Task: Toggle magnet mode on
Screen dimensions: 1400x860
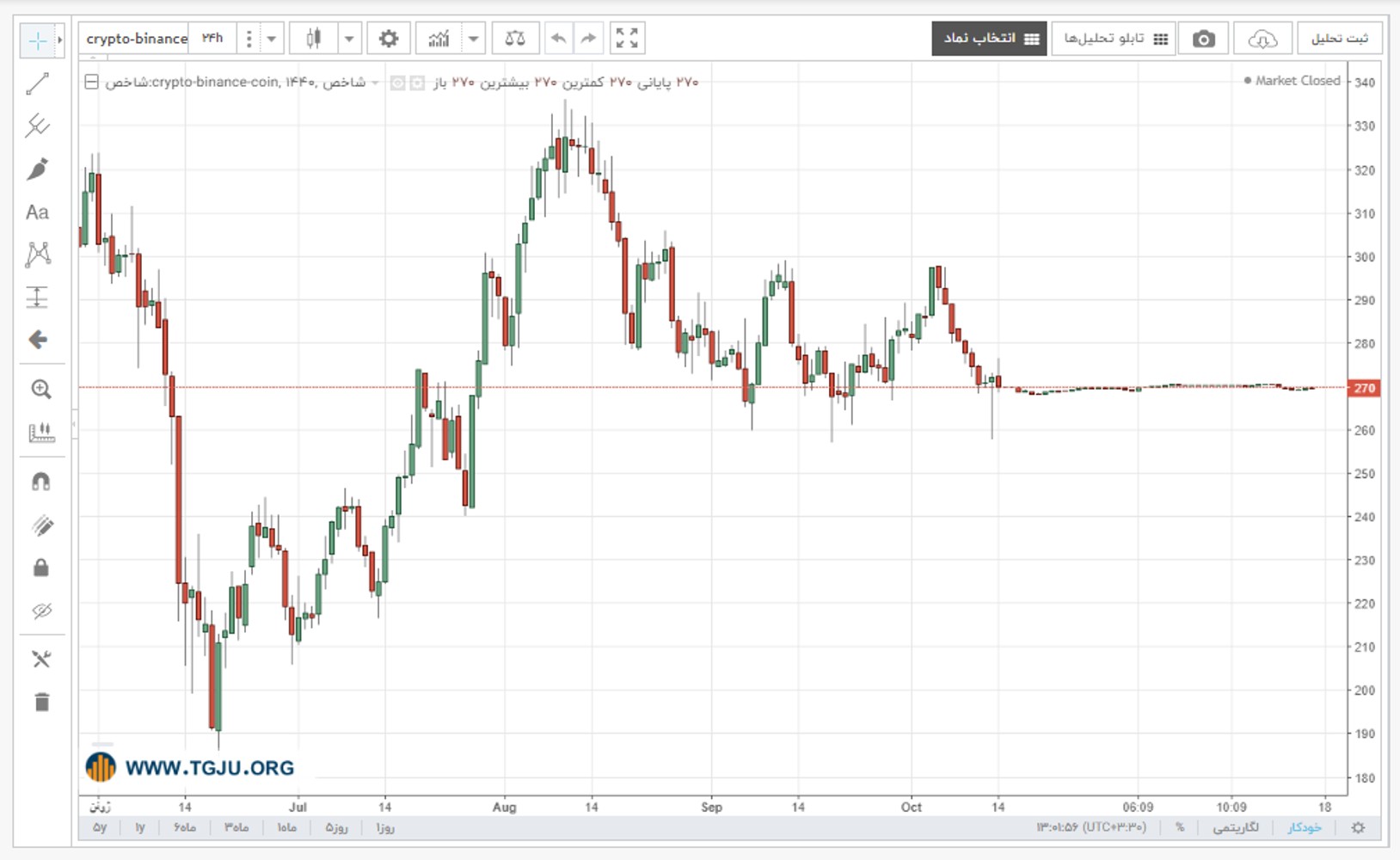Action: coord(40,482)
